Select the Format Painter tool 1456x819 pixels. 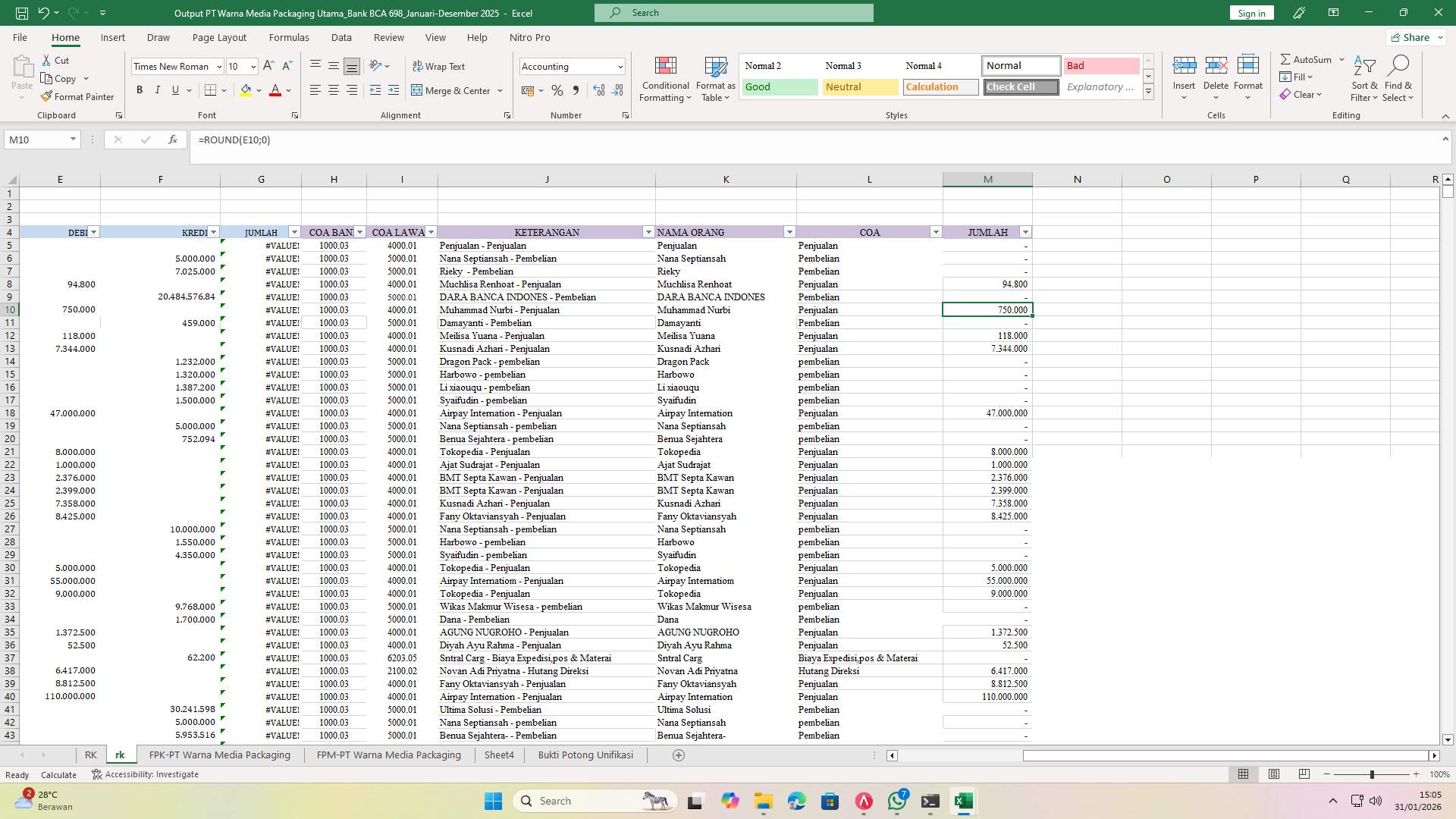coord(78,96)
